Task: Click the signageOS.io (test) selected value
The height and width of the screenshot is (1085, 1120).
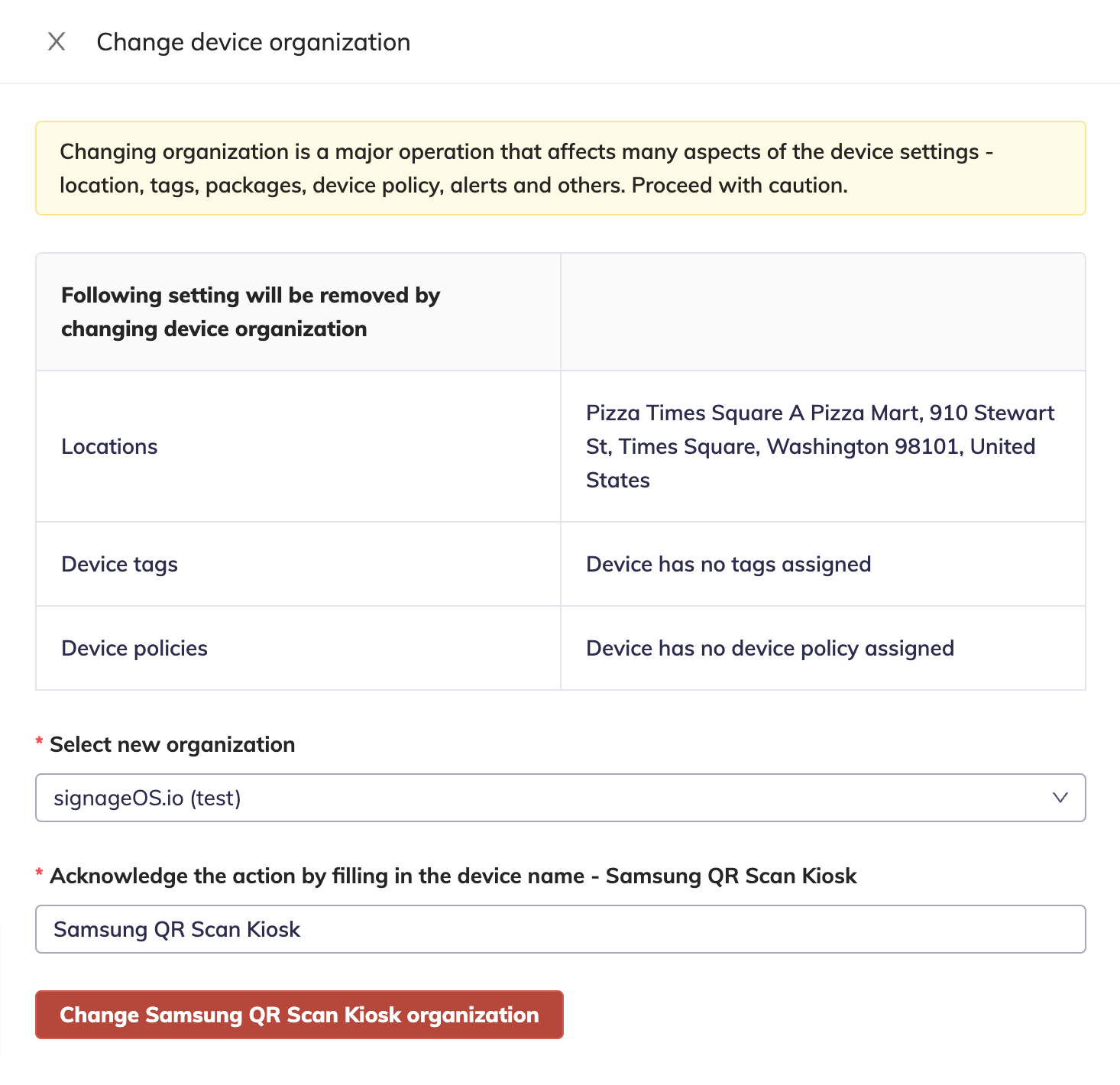Action: point(147,798)
